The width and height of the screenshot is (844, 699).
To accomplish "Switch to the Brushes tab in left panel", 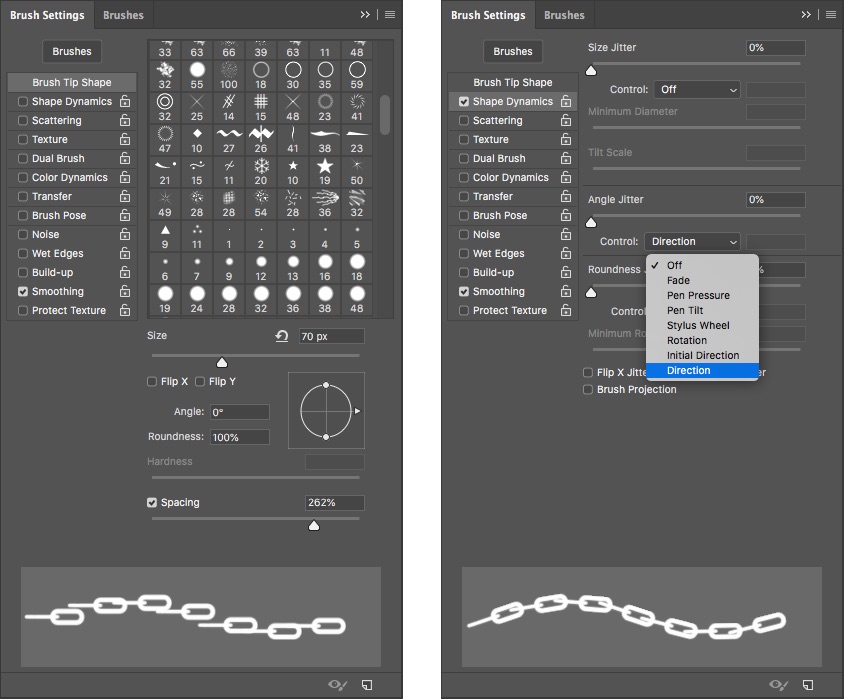I will coord(124,15).
